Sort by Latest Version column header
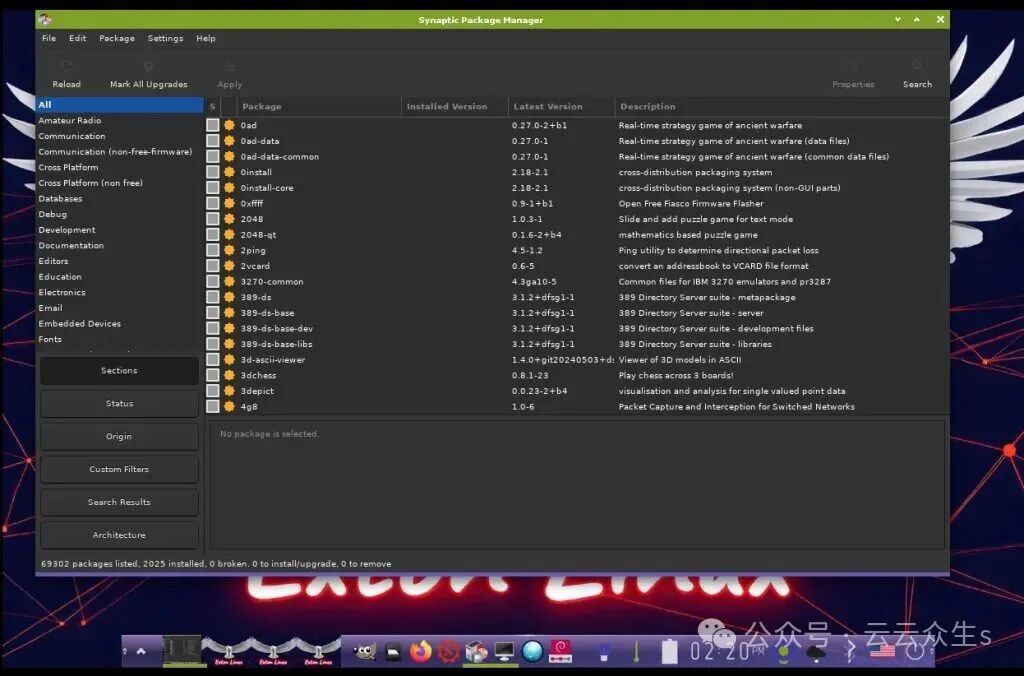1024x676 pixels. [547, 106]
